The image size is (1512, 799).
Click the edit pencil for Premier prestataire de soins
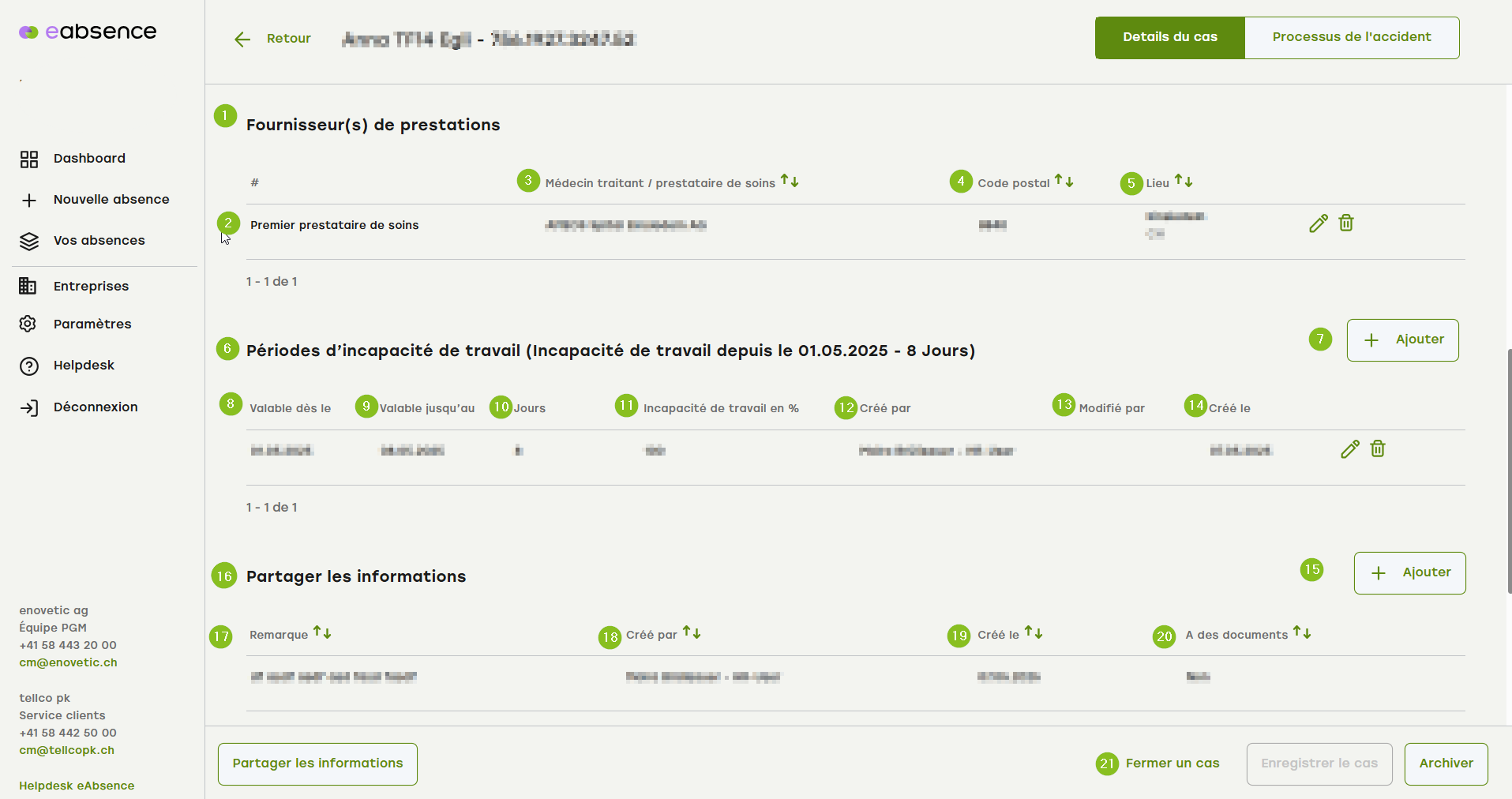[x=1318, y=223]
